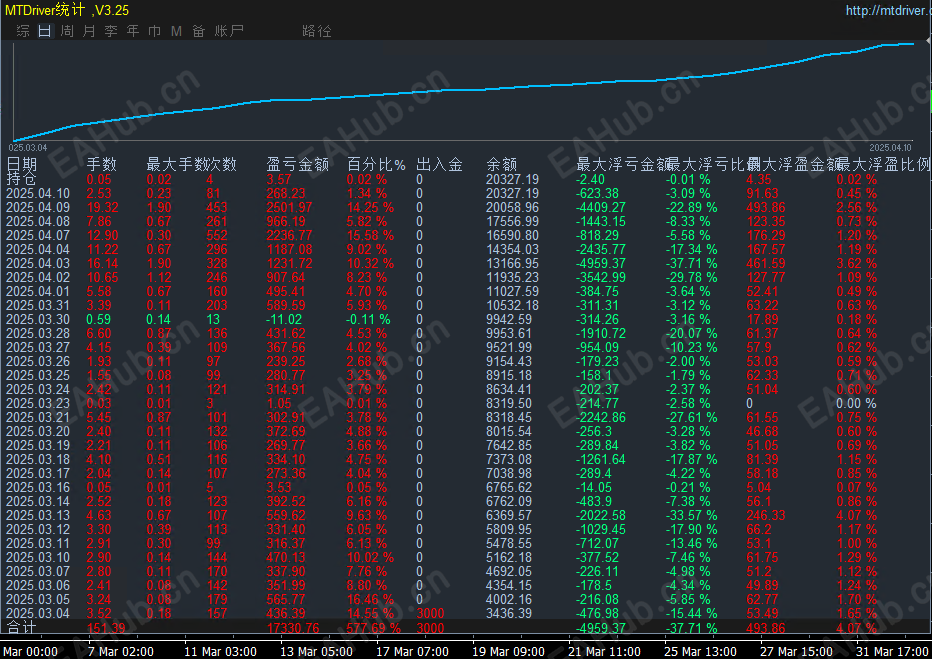Select the 持仓 row label

click(21, 179)
